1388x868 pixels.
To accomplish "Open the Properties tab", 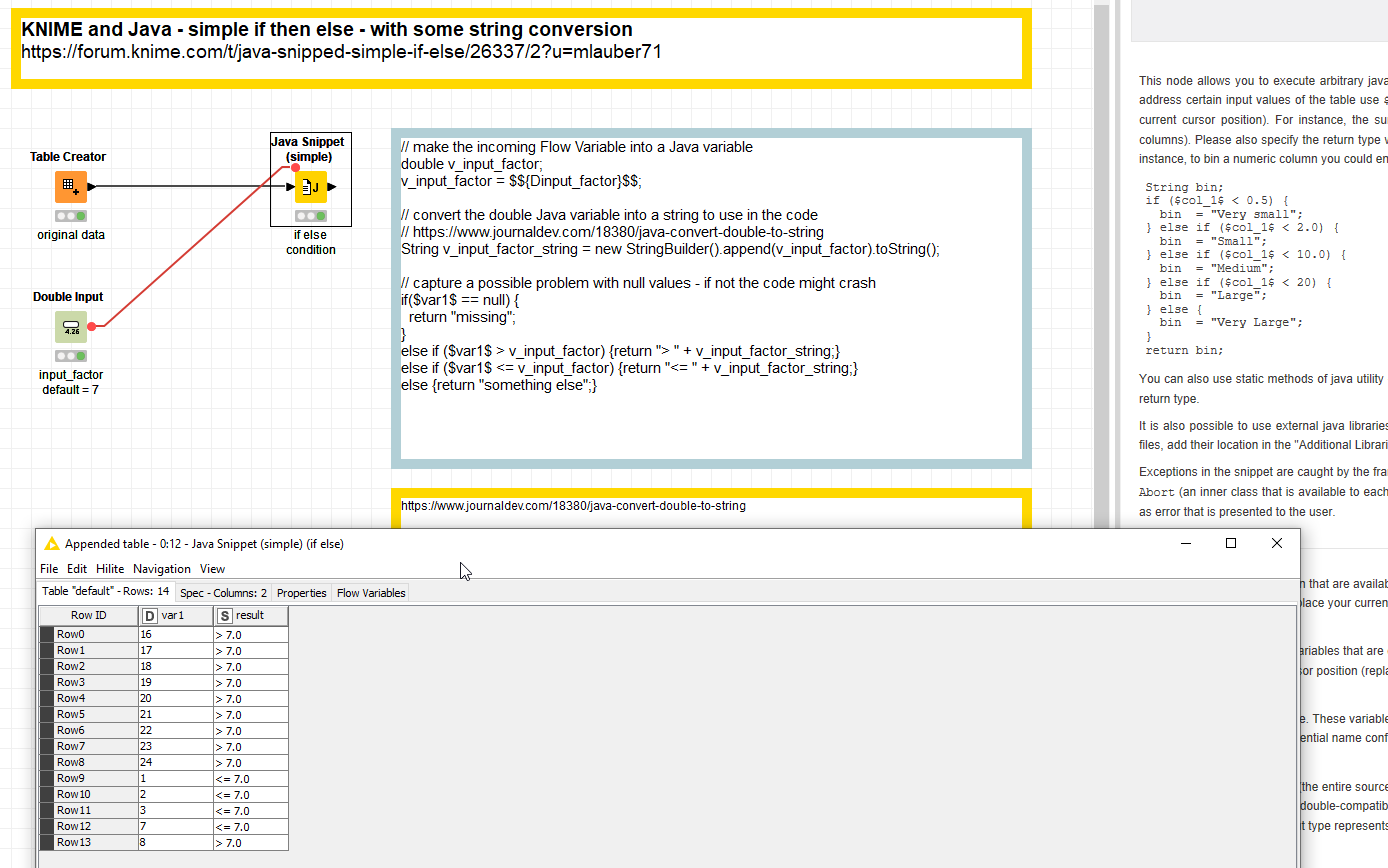I will click(301, 593).
